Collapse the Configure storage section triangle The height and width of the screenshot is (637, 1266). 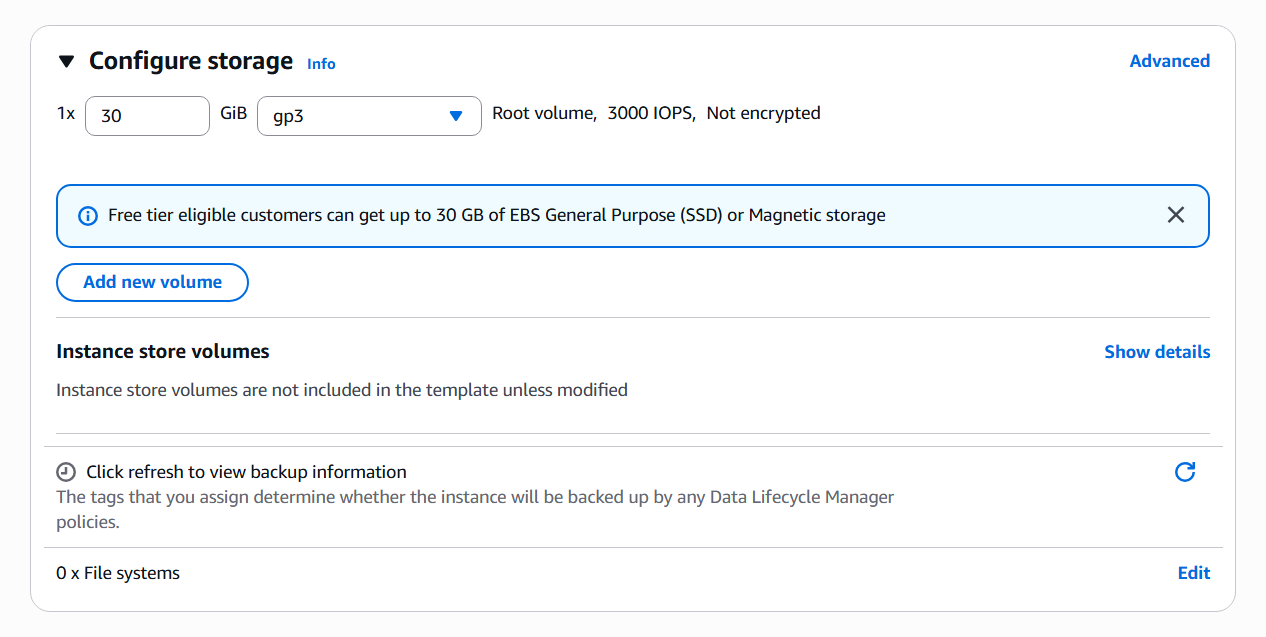point(67,62)
